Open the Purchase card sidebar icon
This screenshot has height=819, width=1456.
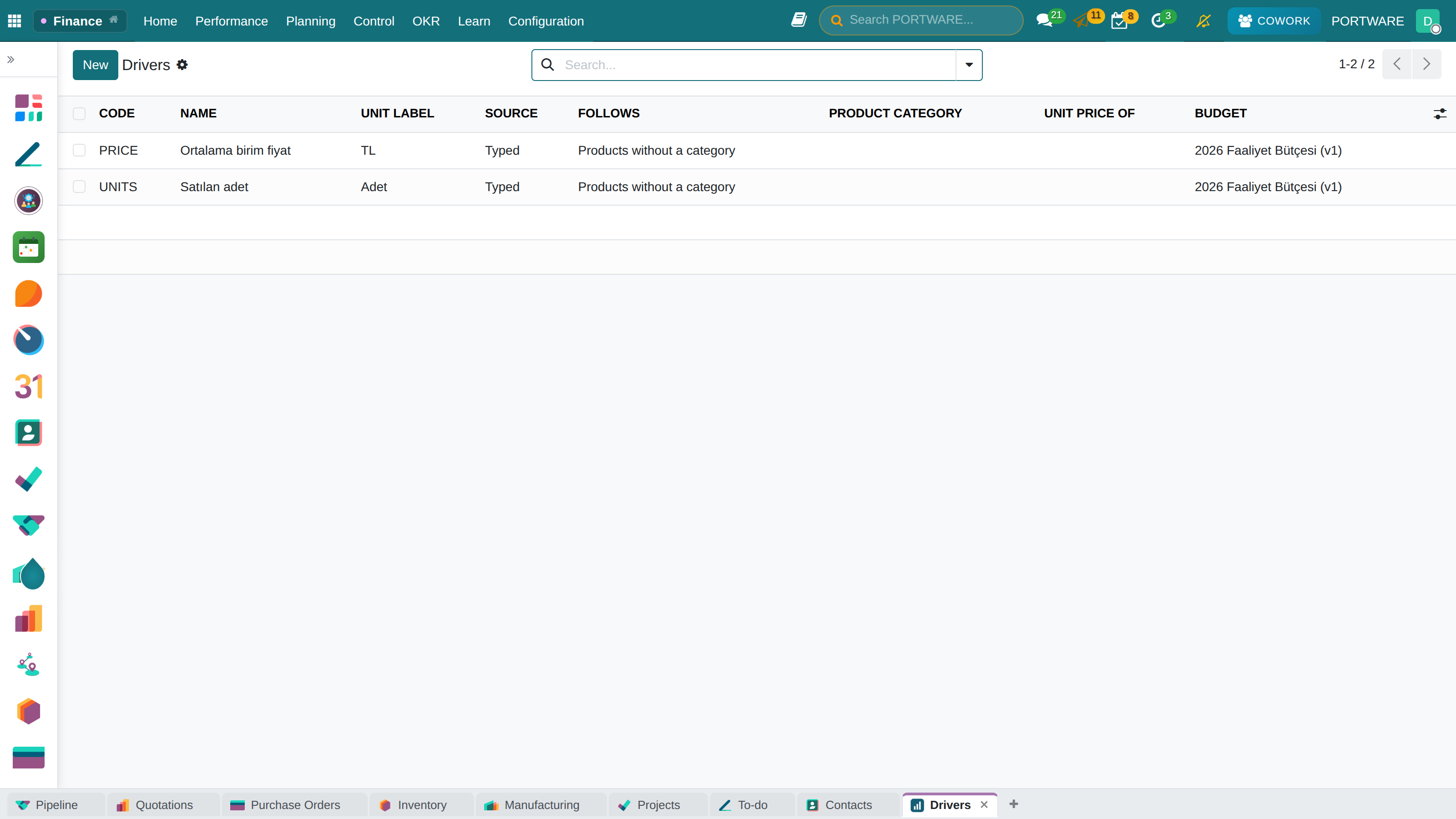(28, 758)
